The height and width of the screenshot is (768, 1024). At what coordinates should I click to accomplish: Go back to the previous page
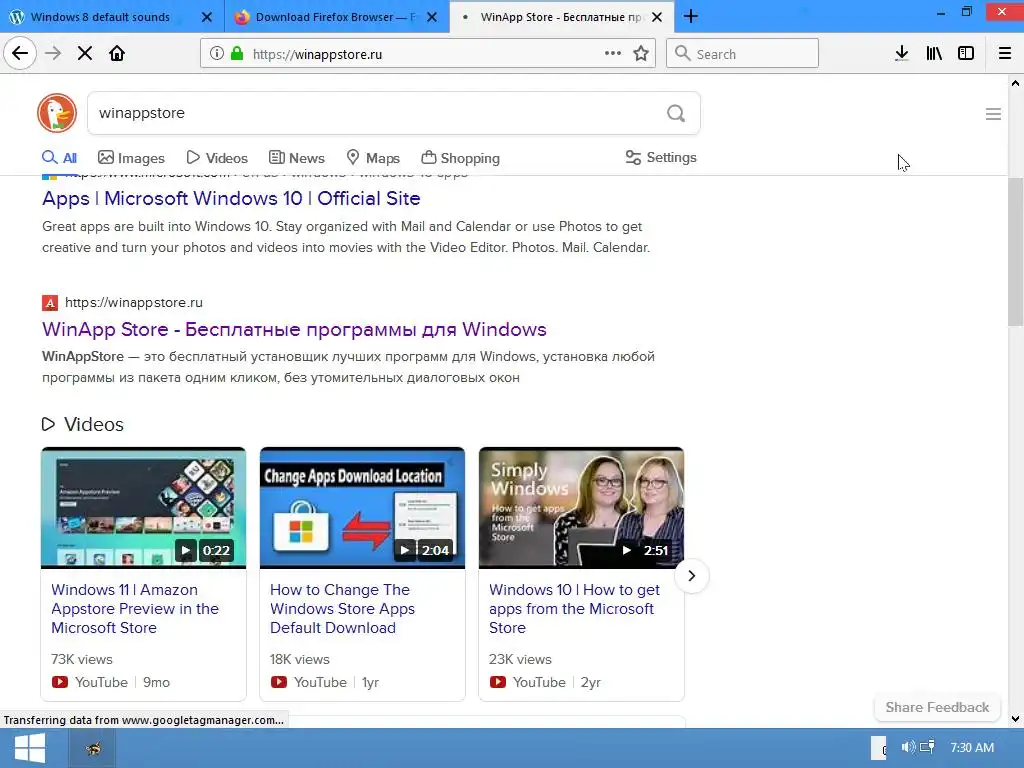[x=20, y=54]
